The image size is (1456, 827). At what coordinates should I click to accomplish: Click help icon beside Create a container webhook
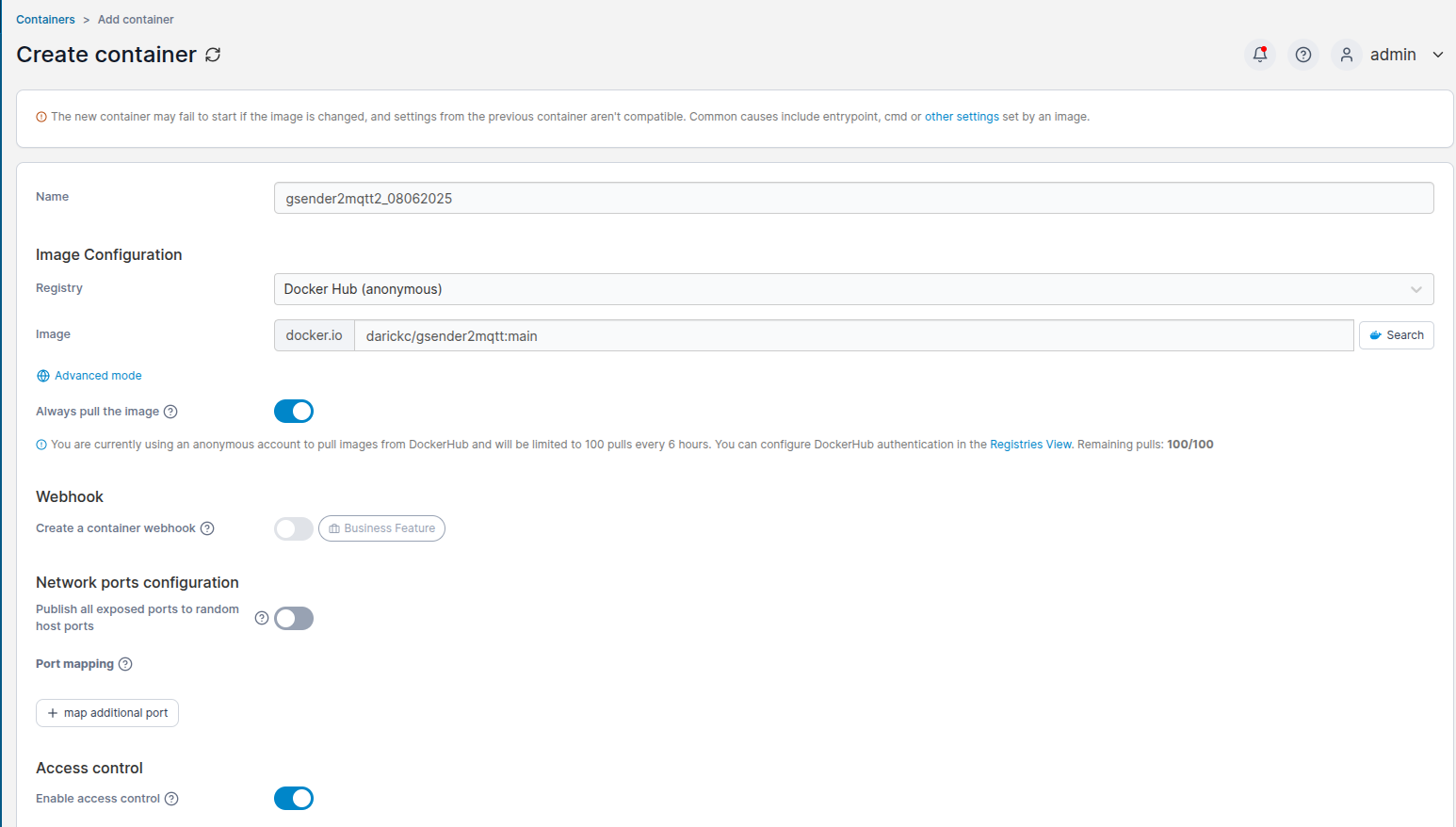207,528
